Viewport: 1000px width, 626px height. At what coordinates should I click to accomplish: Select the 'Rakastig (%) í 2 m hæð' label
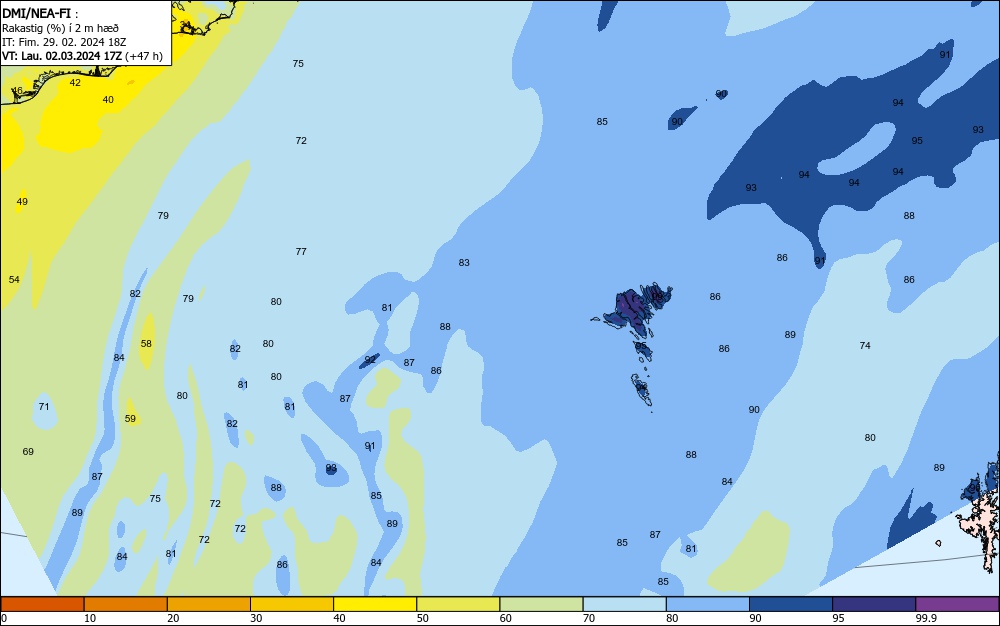(60, 28)
